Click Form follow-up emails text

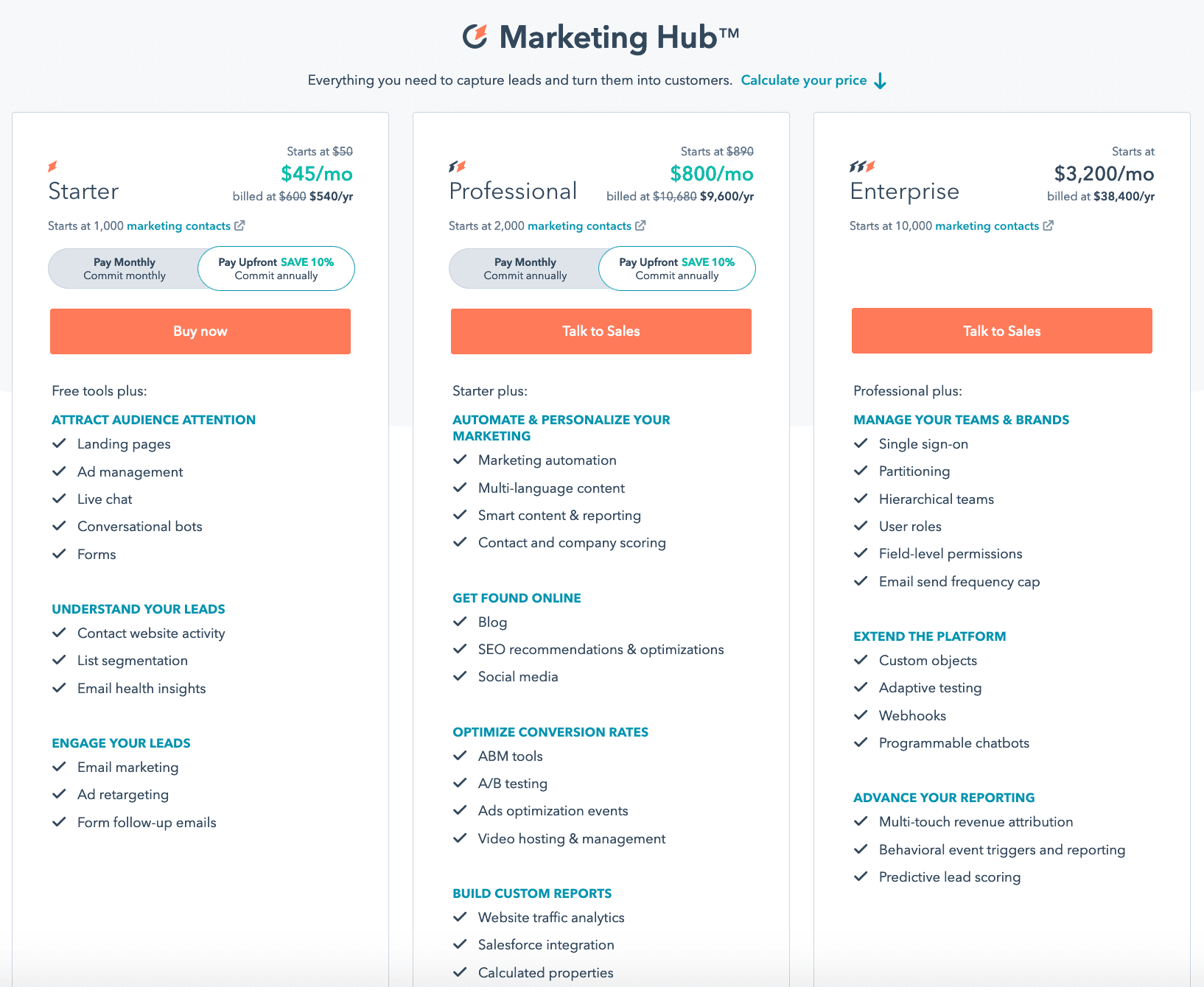pyautogui.click(x=147, y=823)
